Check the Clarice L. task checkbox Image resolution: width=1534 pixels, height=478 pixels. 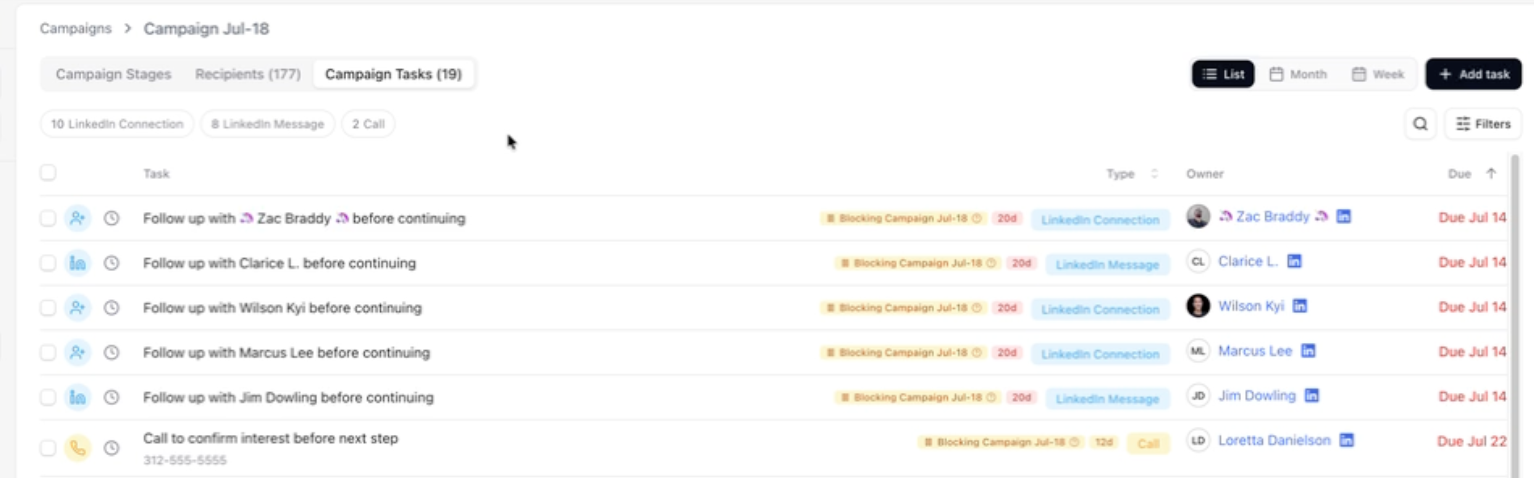[48, 263]
